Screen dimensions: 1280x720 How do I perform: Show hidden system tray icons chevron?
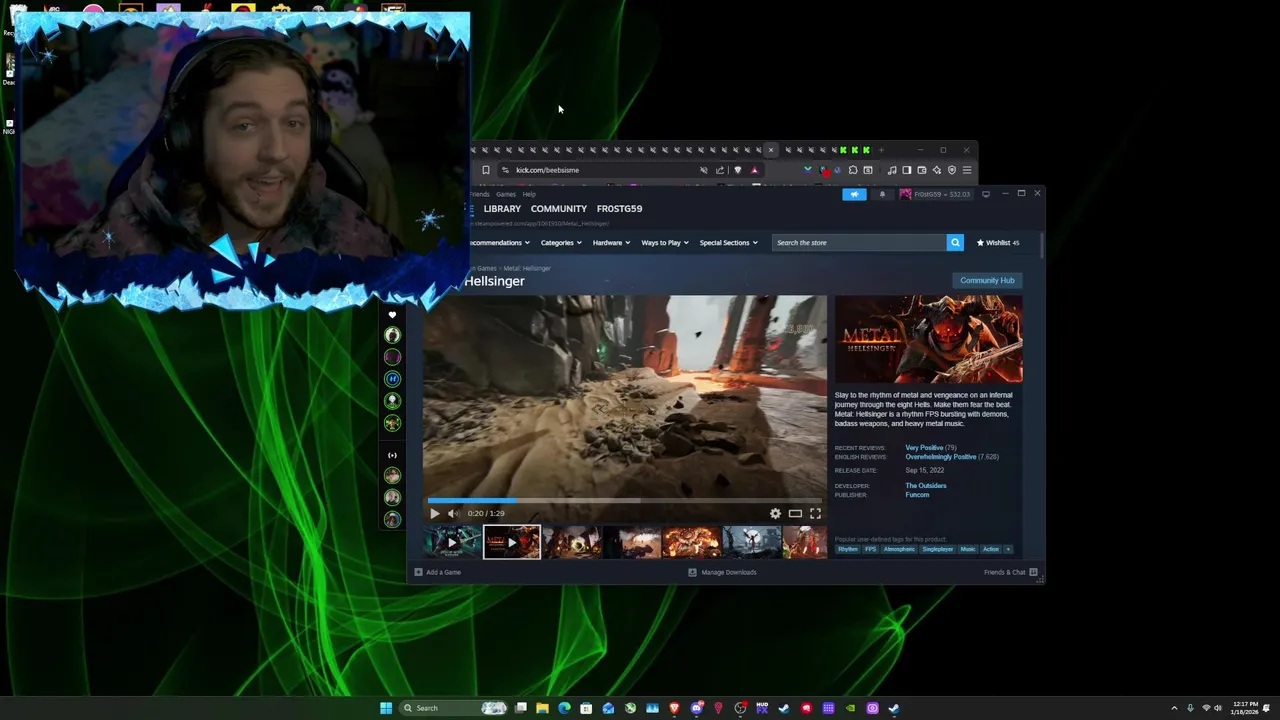coord(1174,708)
